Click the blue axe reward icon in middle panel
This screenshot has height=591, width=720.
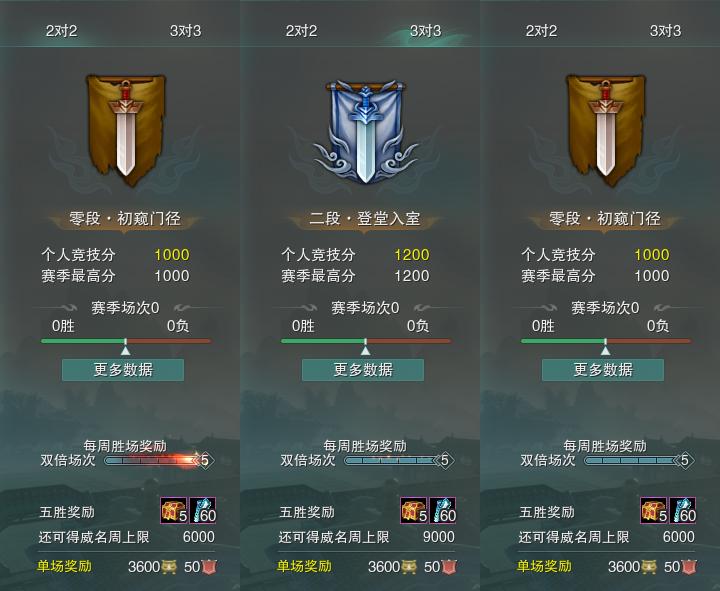[443, 510]
